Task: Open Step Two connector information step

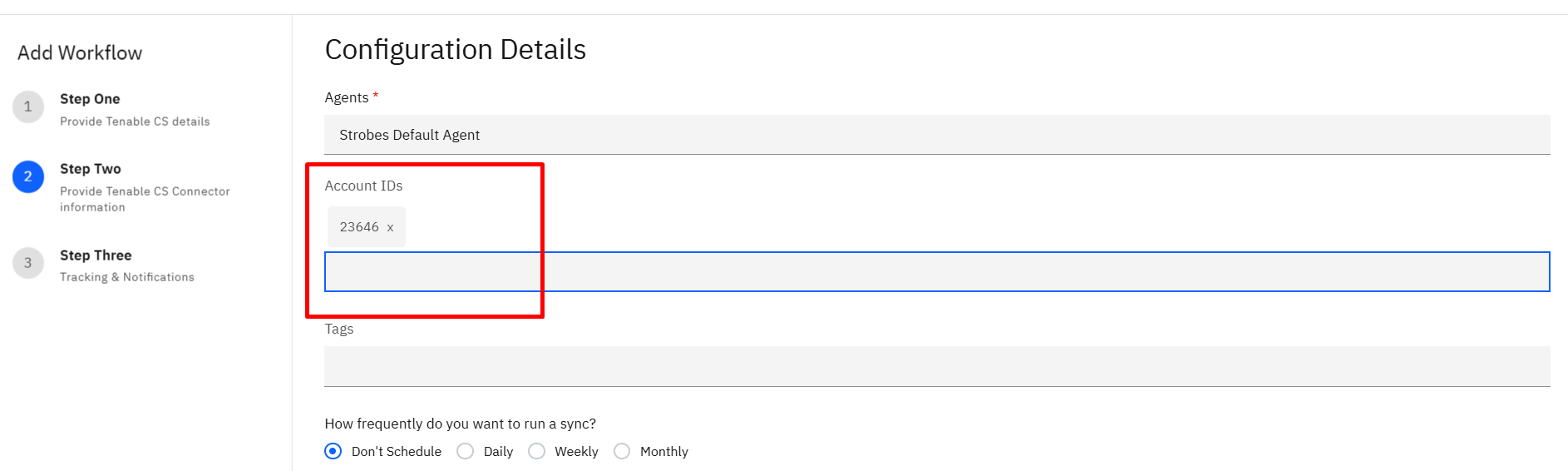Action: [145, 187]
